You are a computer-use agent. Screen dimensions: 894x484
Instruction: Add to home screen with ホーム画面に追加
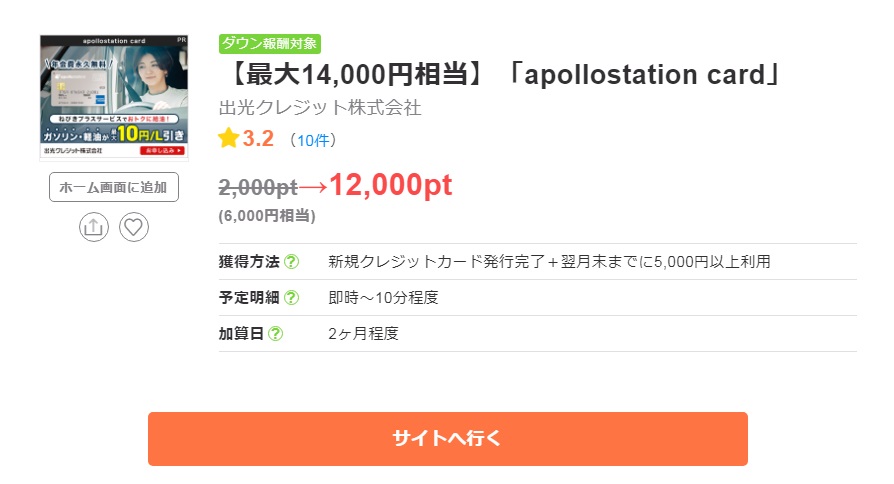coord(114,187)
